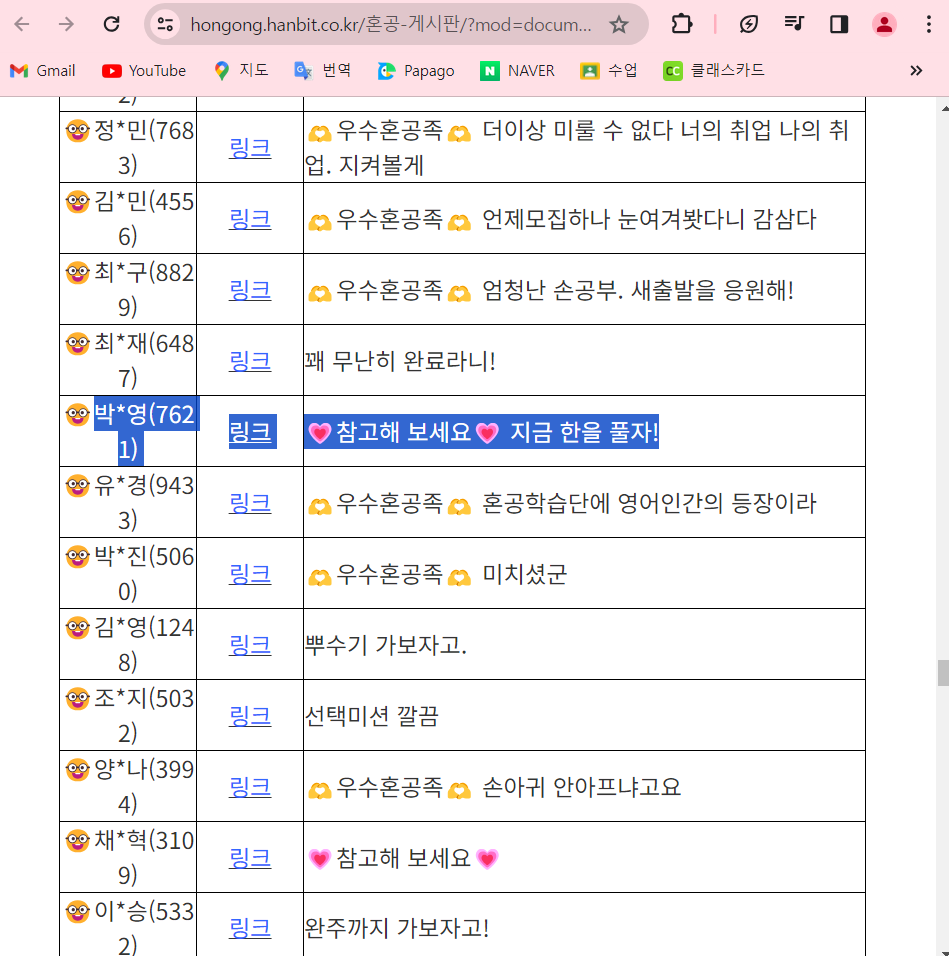Open the 링크 for 최*재(6487)

pyautogui.click(x=250, y=361)
